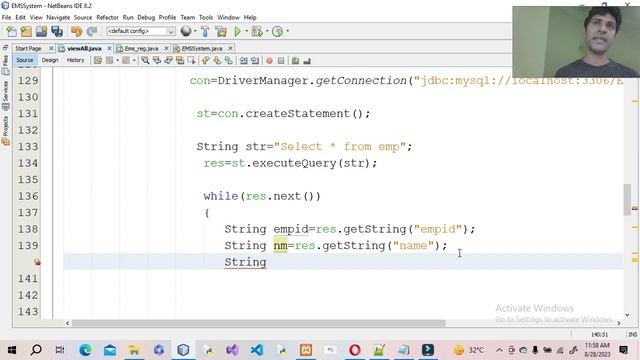This screenshot has height=360, width=640.
Task: Select the Design view button
Action: [50, 60]
